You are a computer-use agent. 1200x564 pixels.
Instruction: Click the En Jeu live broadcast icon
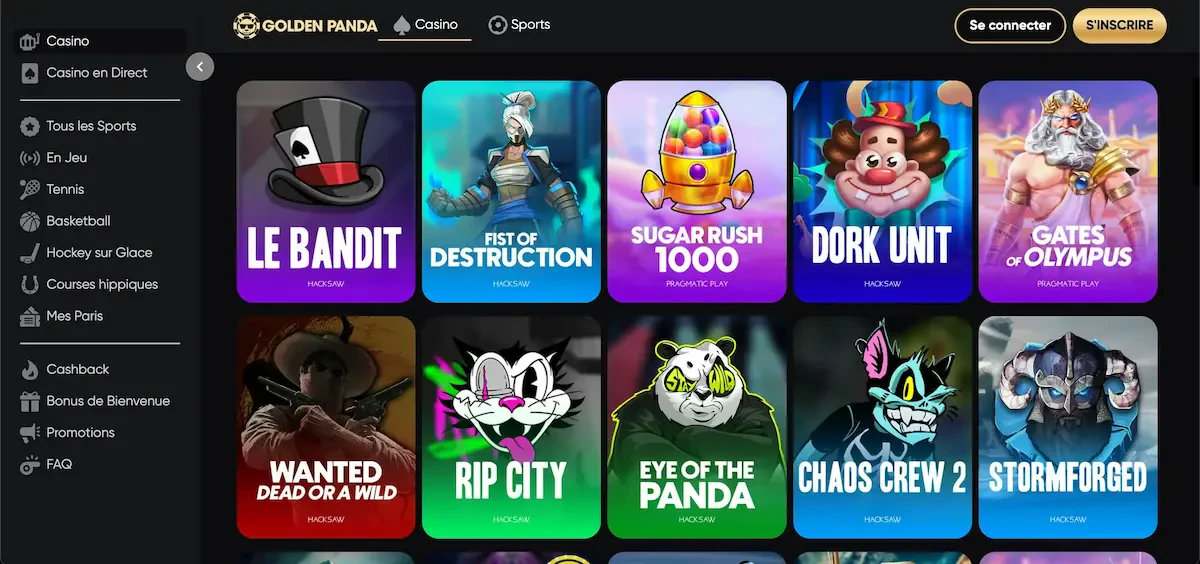(x=29, y=158)
